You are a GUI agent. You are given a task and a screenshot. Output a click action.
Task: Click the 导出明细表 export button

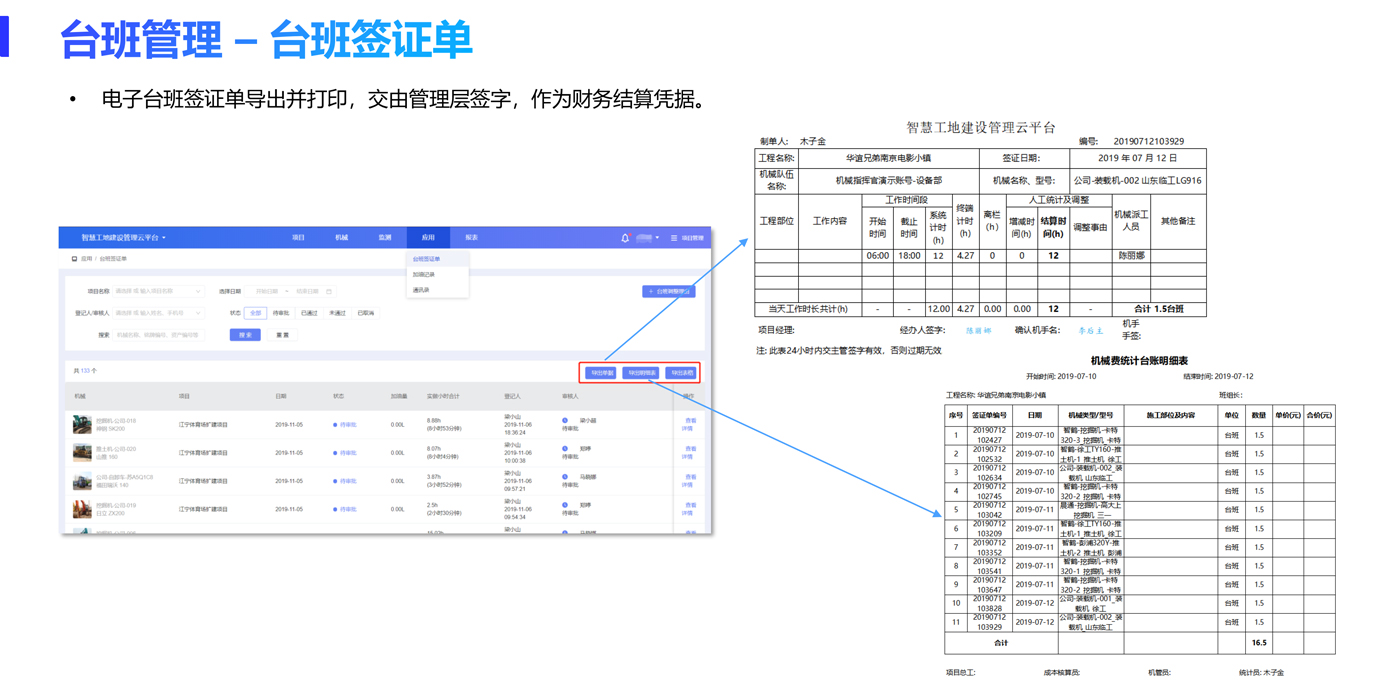click(641, 373)
